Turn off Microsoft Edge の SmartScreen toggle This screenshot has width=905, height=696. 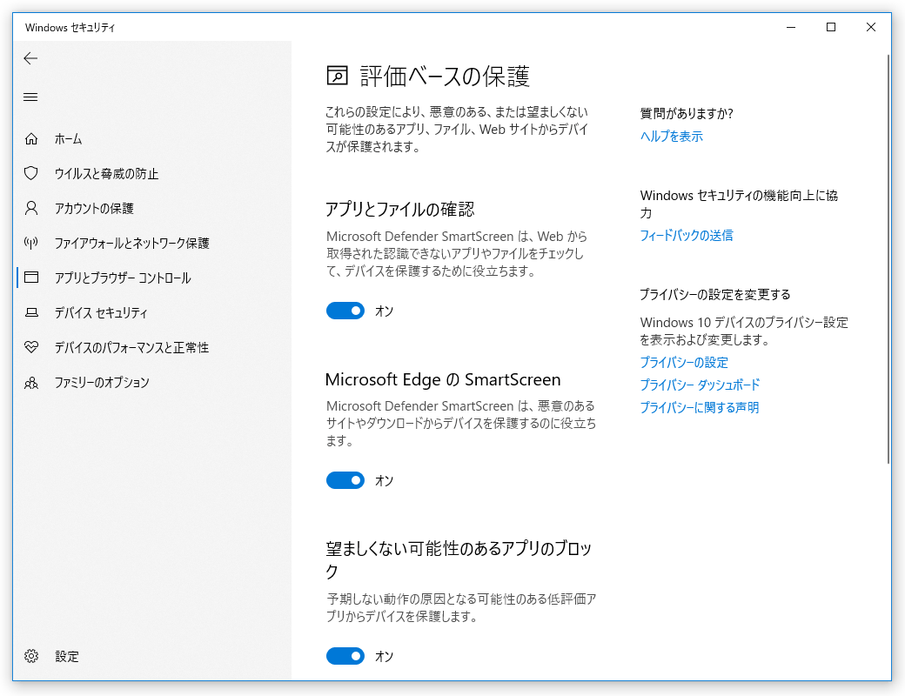click(345, 480)
